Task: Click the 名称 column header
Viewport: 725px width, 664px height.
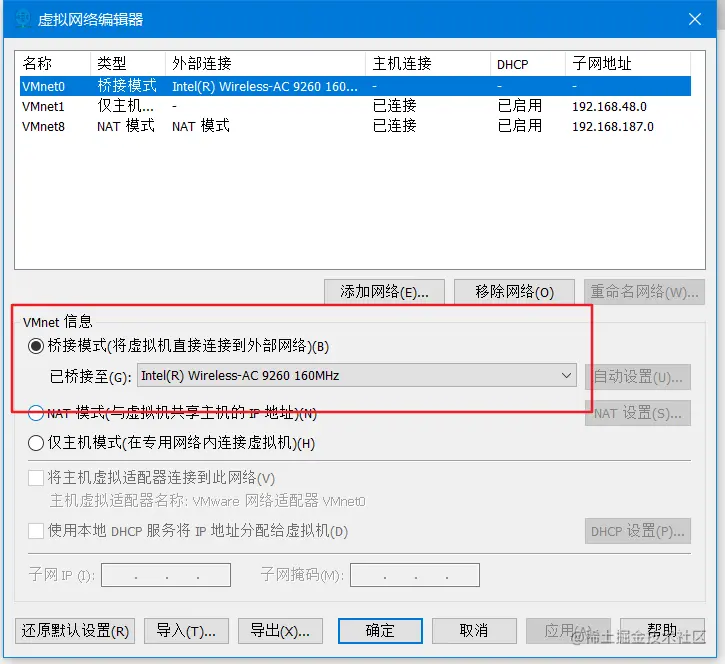Action: click(53, 63)
